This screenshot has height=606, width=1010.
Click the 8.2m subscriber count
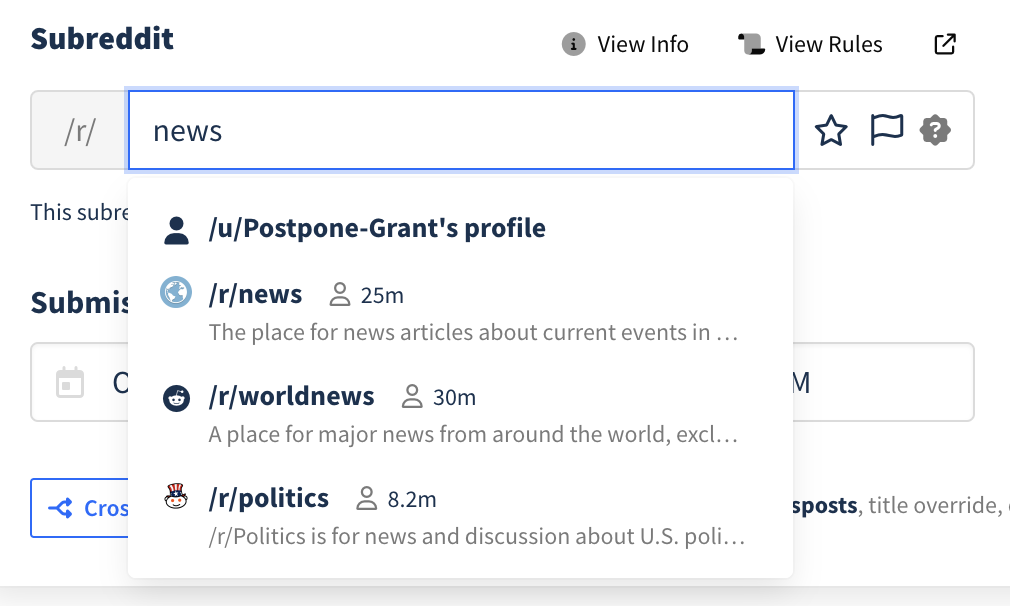[x=412, y=499]
